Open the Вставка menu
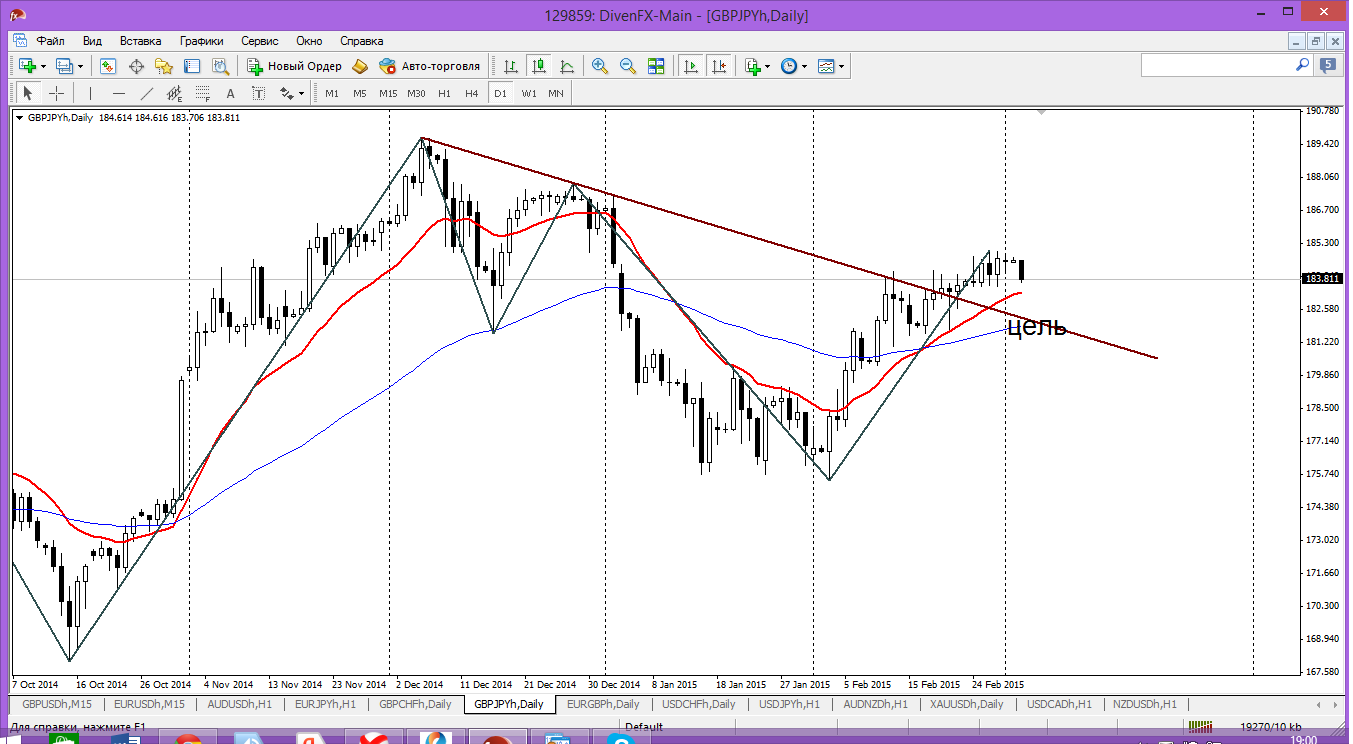 [140, 41]
